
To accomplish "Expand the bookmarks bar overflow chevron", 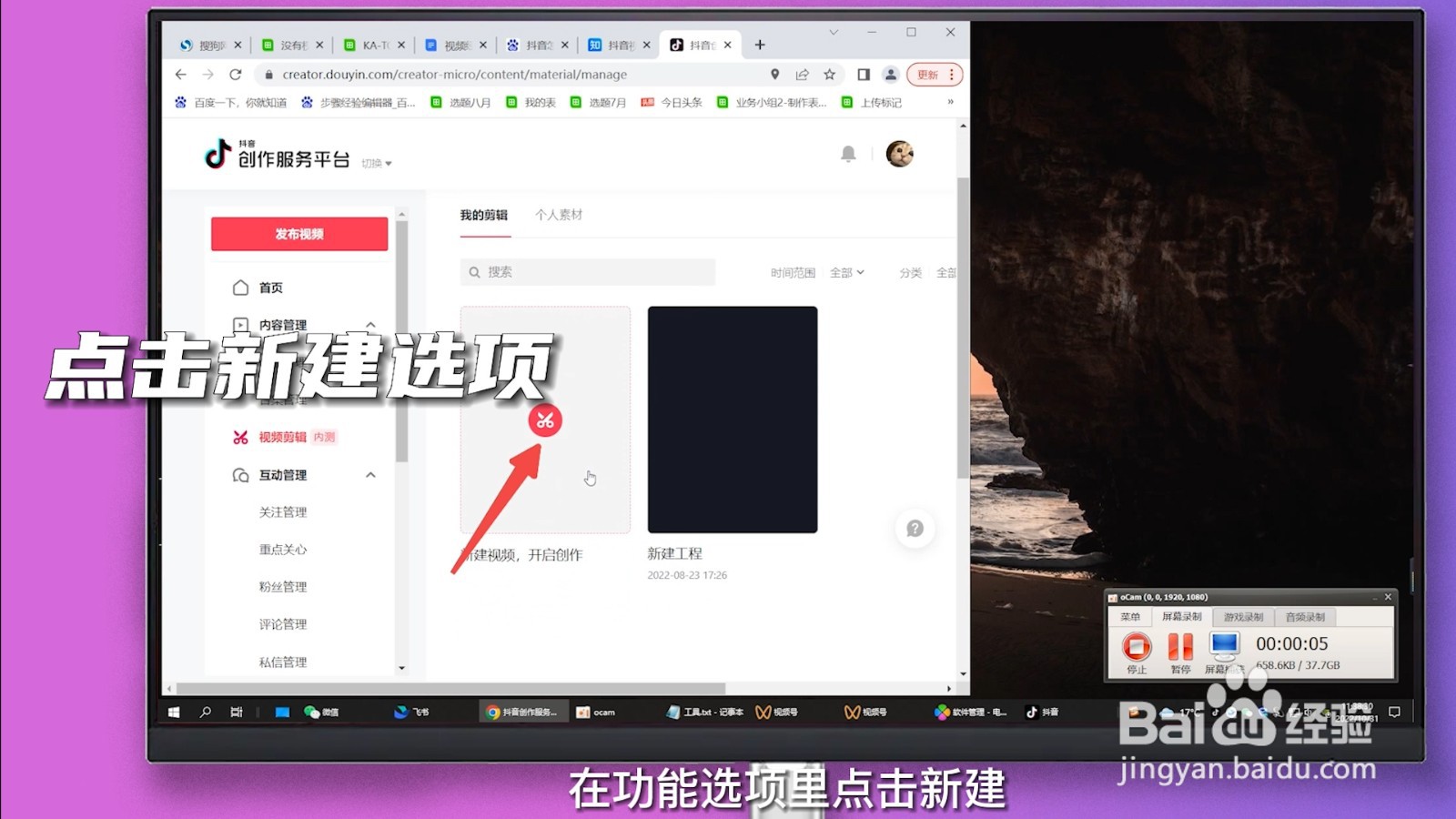I will tap(950, 102).
